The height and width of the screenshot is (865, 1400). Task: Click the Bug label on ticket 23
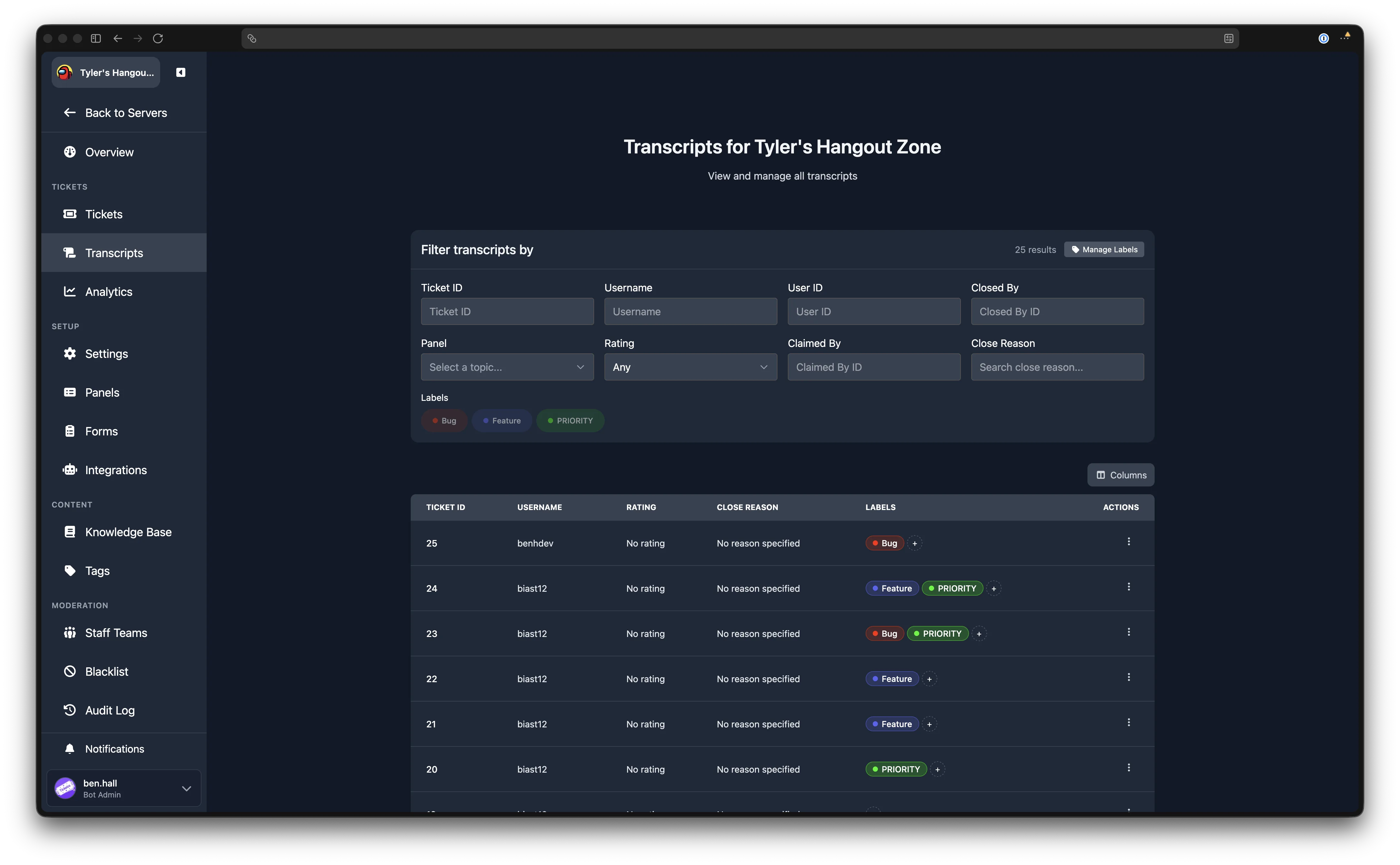(884, 633)
